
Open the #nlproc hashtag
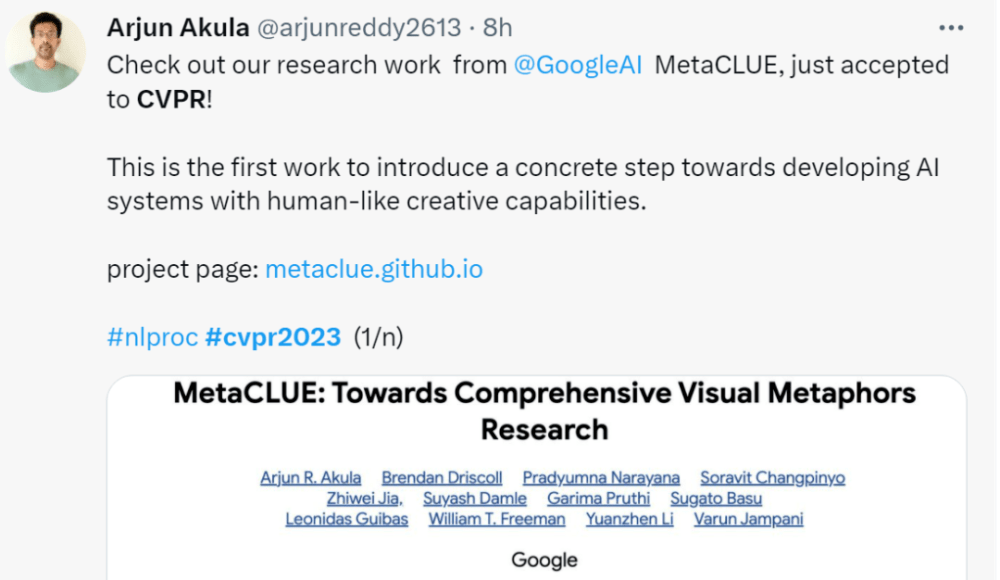pos(152,337)
